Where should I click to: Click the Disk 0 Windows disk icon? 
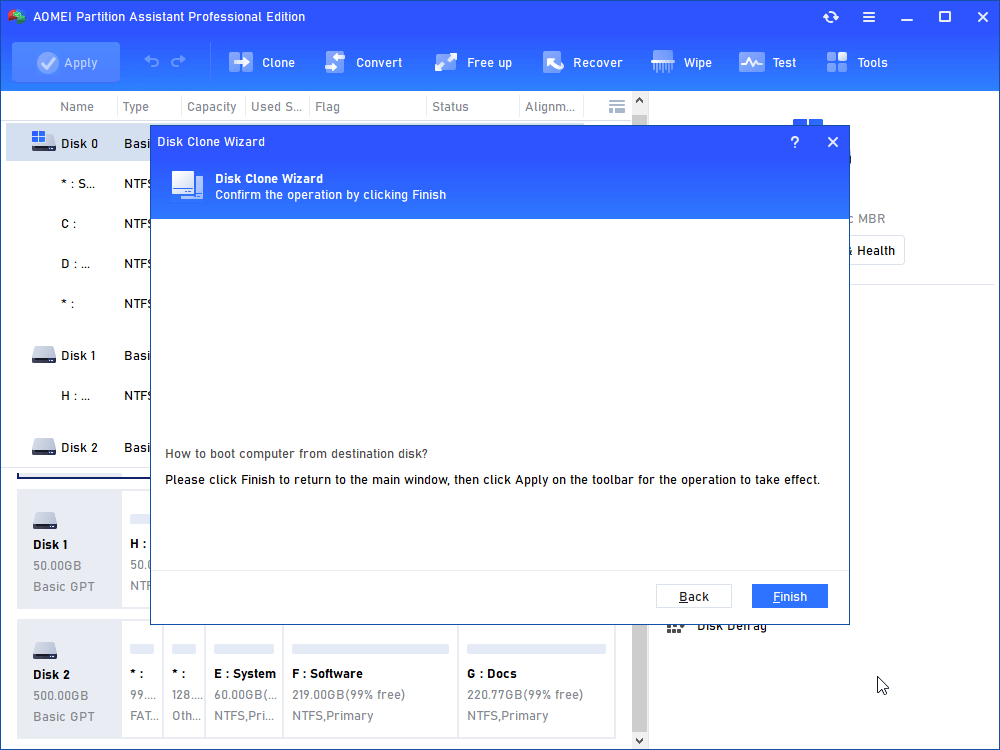tap(43, 141)
